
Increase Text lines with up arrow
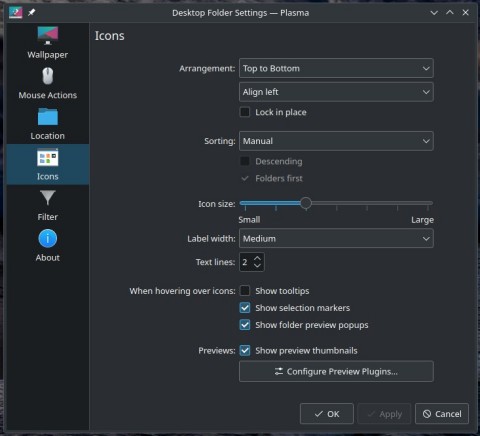(x=257, y=258)
